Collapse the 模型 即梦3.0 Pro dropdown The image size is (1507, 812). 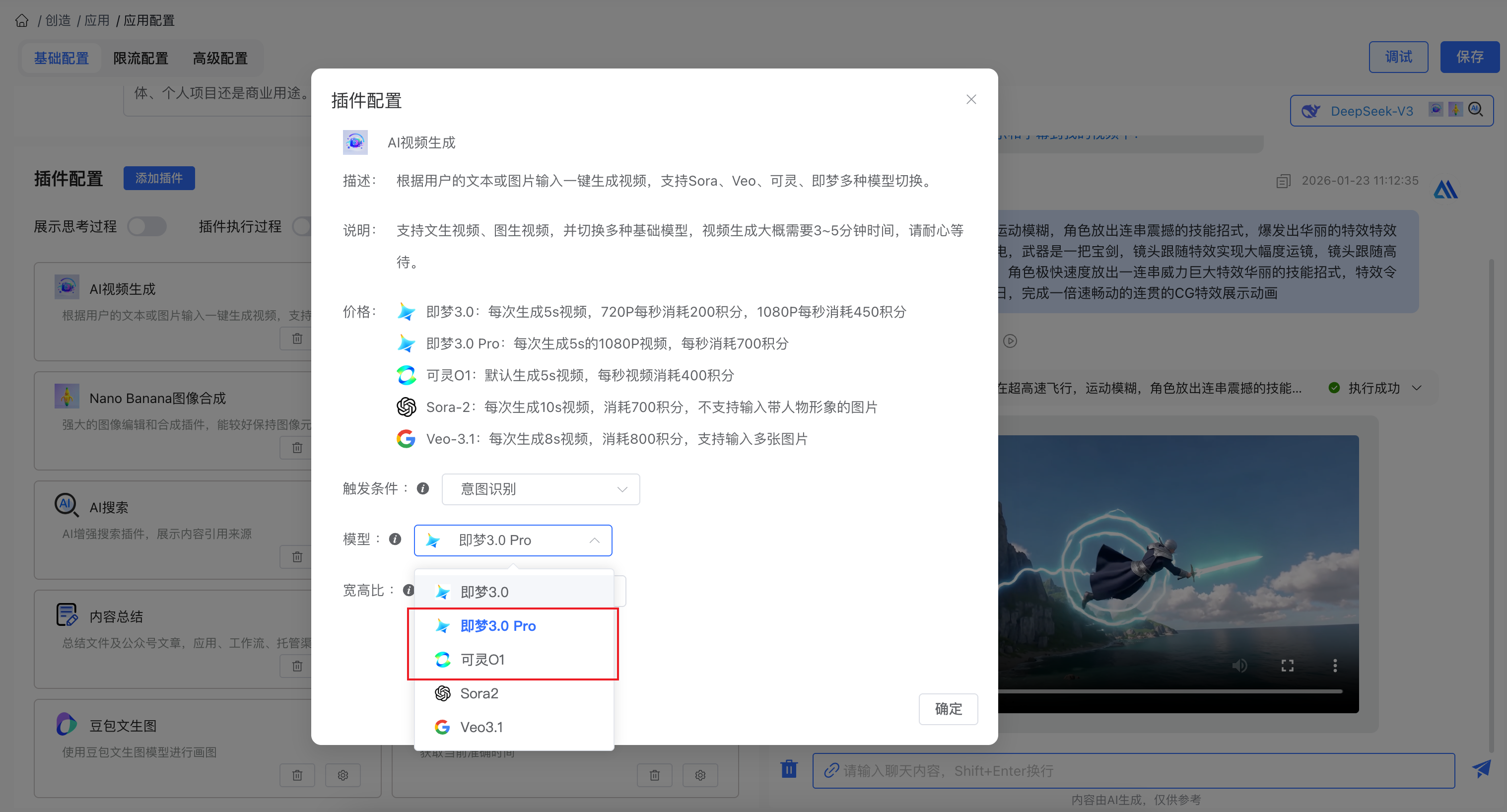pos(512,540)
